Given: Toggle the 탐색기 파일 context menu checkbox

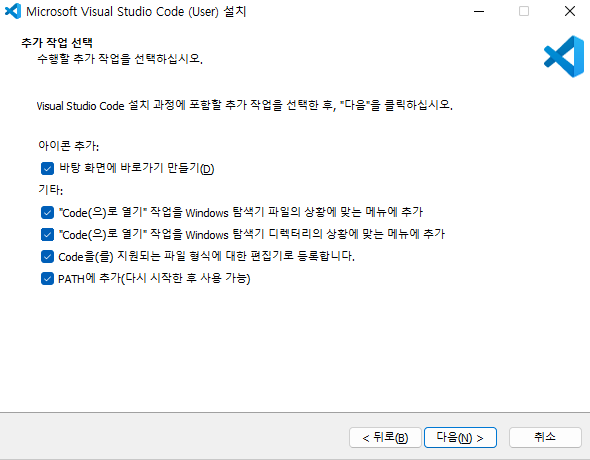Looking at the screenshot, I should click(x=47, y=213).
